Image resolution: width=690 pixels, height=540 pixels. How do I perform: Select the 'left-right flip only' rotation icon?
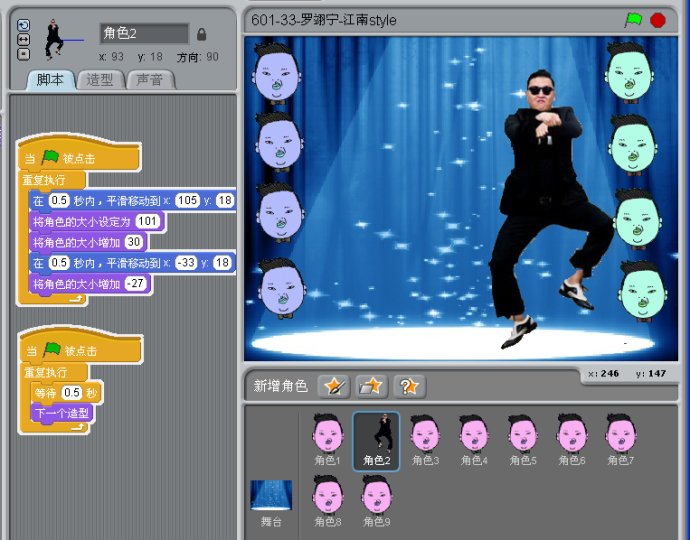(23, 40)
